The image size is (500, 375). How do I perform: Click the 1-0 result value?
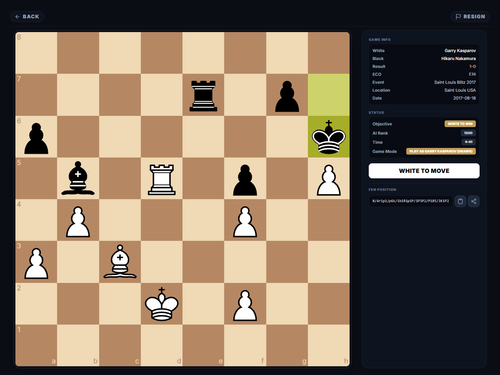(x=473, y=67)
